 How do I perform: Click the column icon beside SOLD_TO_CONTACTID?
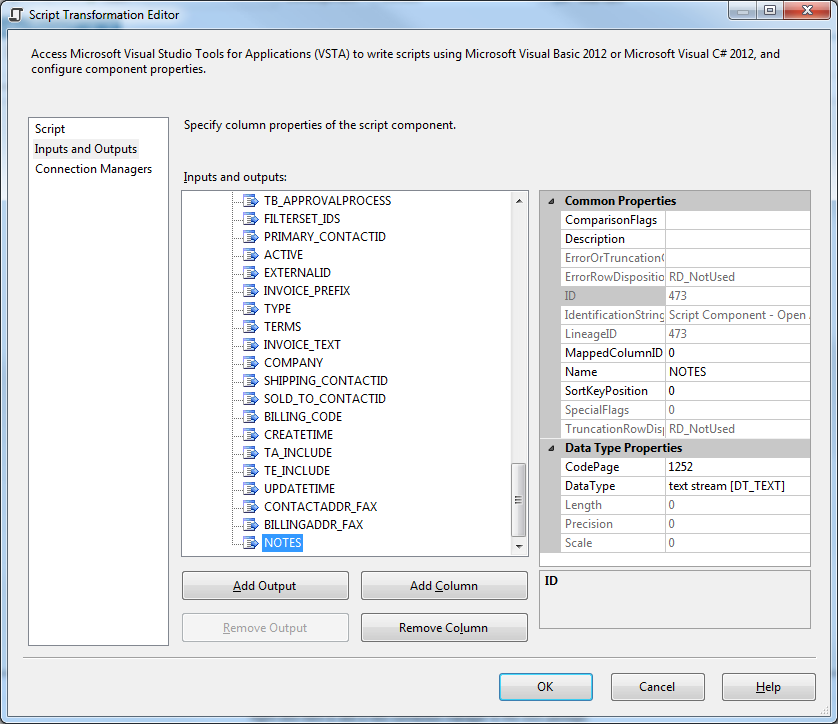click(x=248, y=398)
